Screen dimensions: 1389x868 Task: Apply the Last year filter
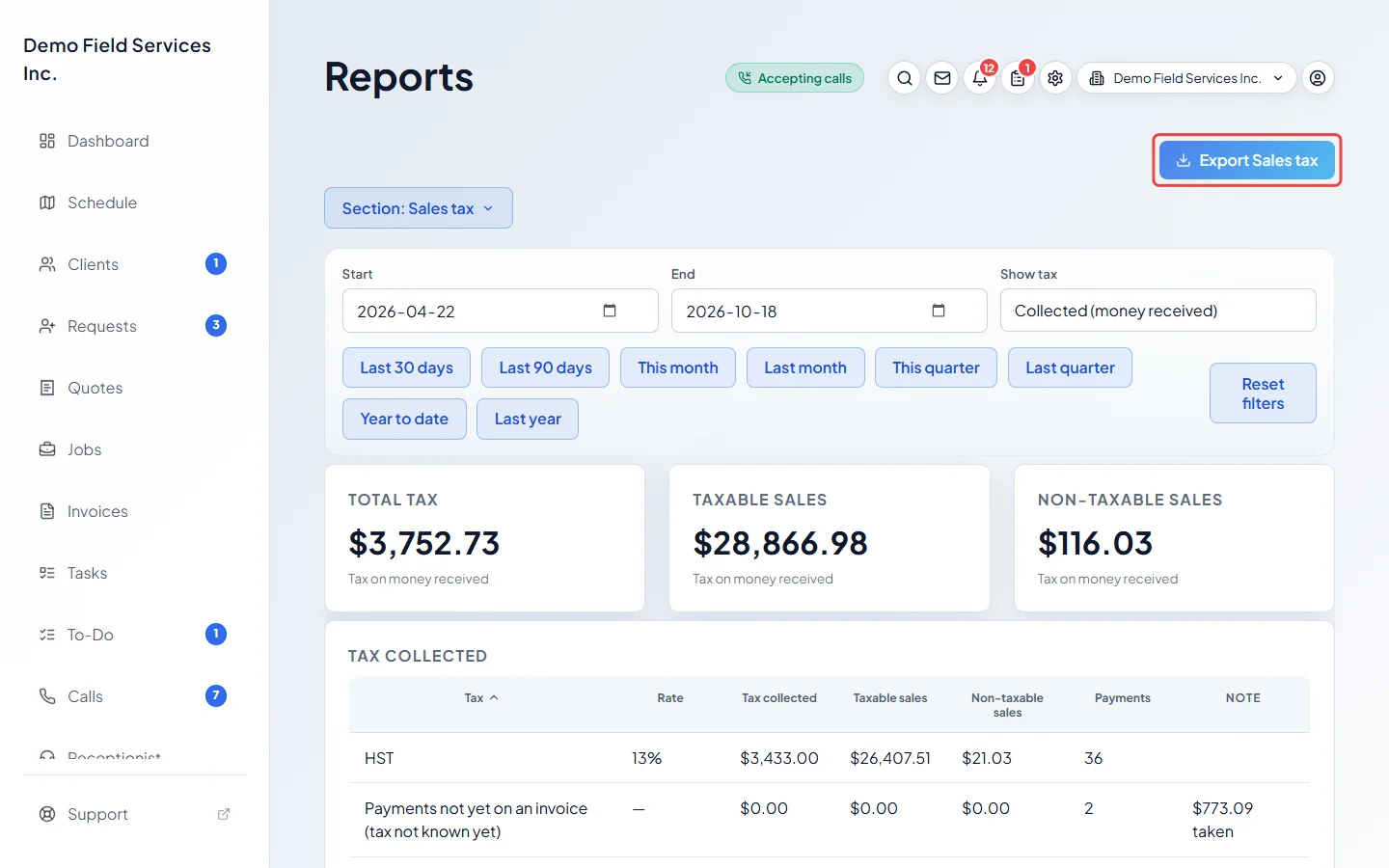[528, 419]
